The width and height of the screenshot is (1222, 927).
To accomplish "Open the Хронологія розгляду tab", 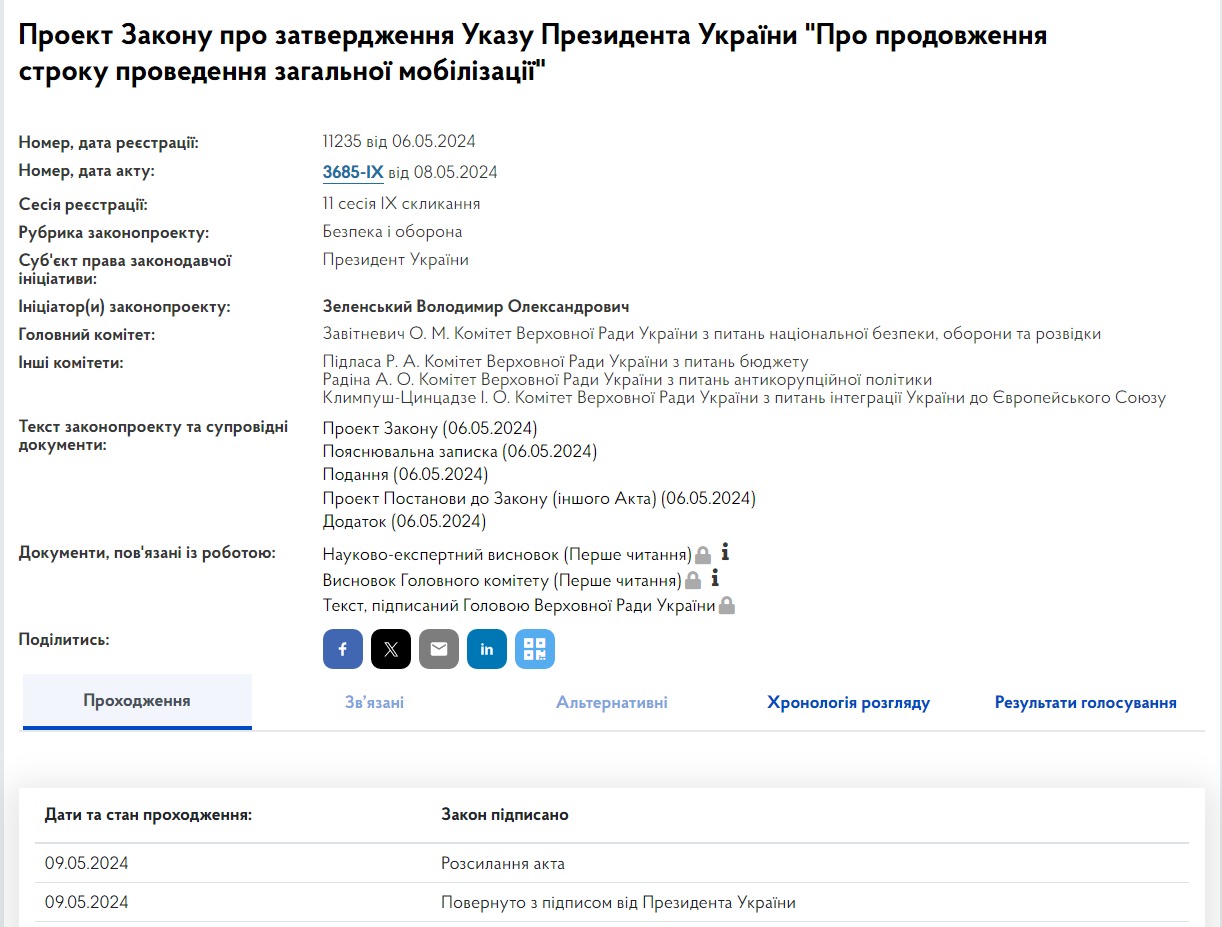I will [848, 703].
